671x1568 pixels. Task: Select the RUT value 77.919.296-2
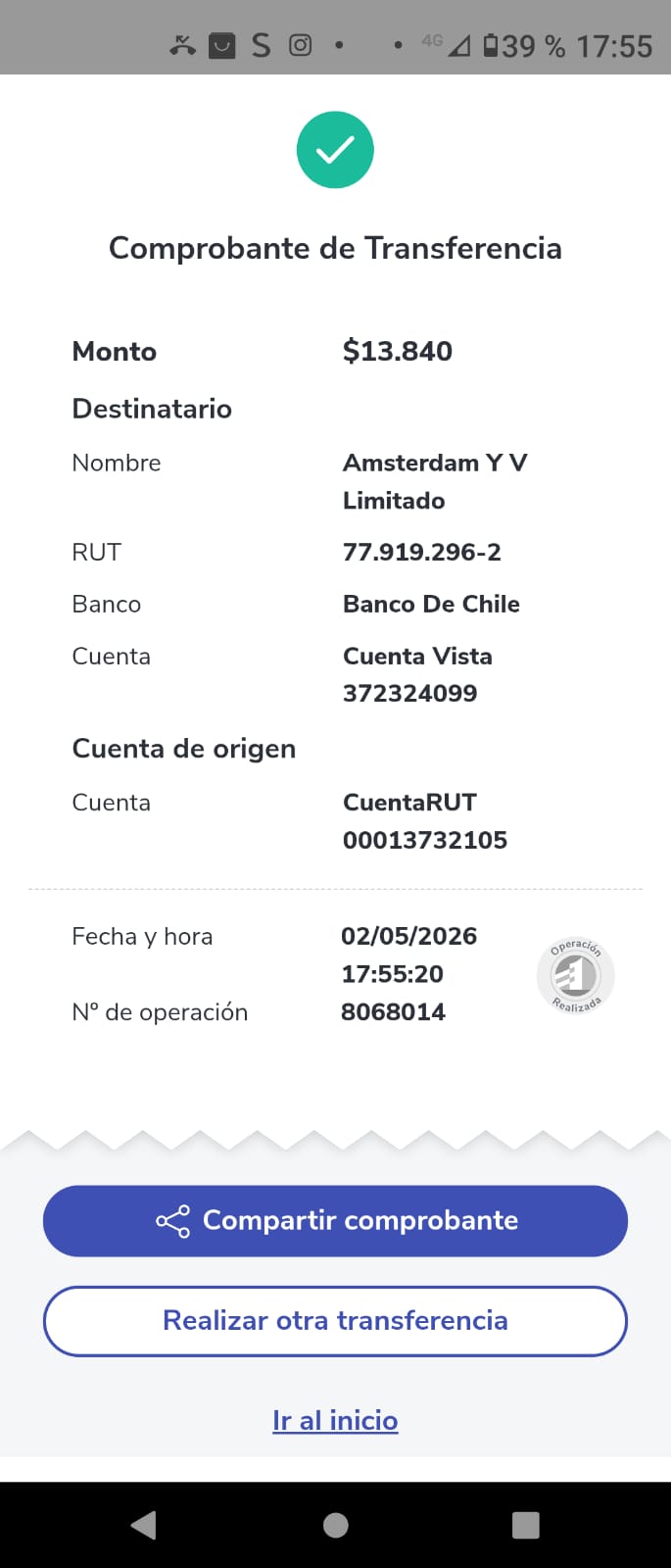coord(421,552)
